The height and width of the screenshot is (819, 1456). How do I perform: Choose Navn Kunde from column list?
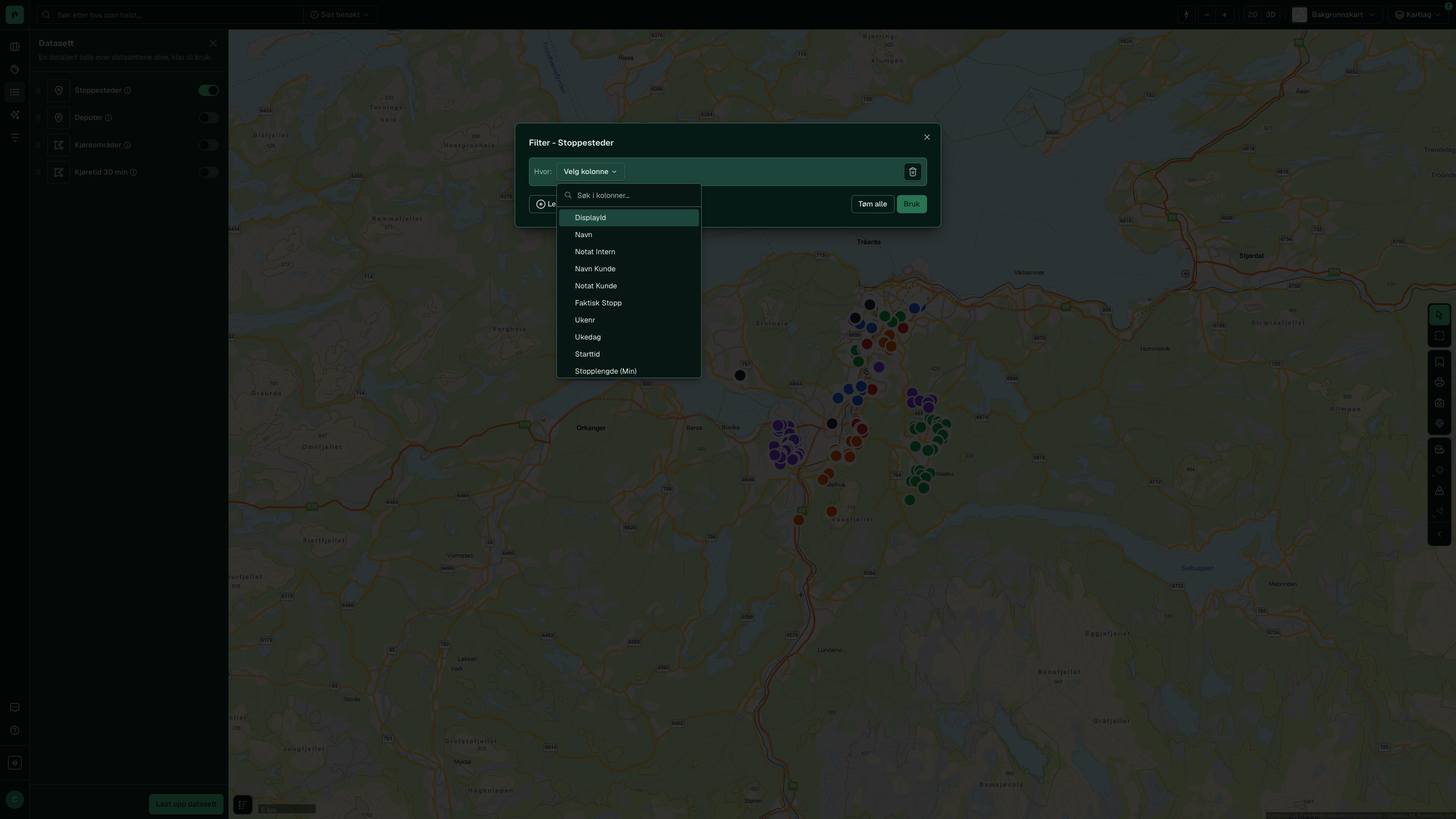(628, 269)
